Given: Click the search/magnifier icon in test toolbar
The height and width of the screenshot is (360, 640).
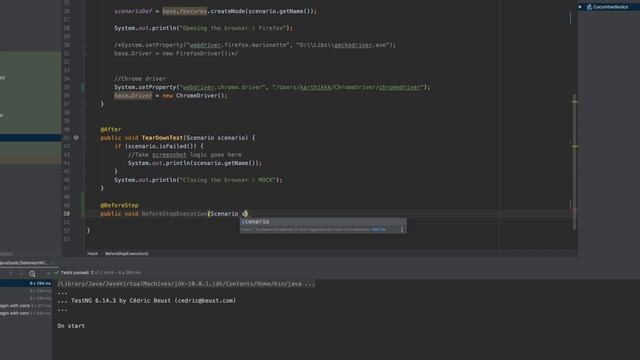Looking at the screenshot, I should tap(32, 273).
